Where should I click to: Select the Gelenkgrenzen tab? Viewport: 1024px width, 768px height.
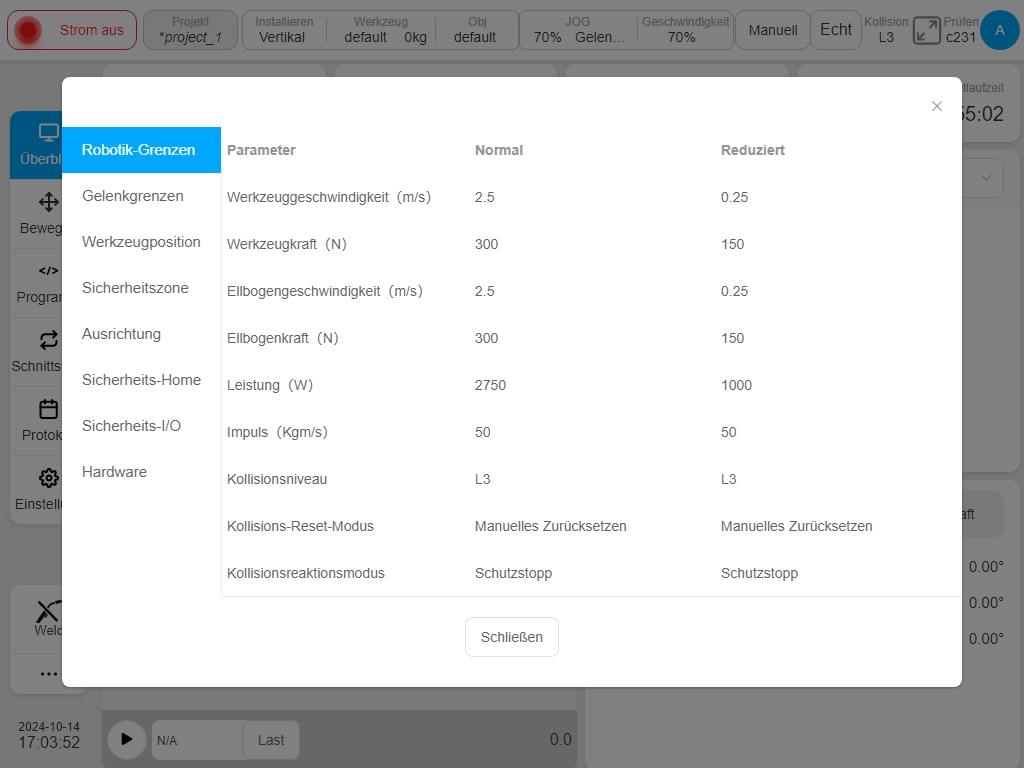tap(142, 196)
